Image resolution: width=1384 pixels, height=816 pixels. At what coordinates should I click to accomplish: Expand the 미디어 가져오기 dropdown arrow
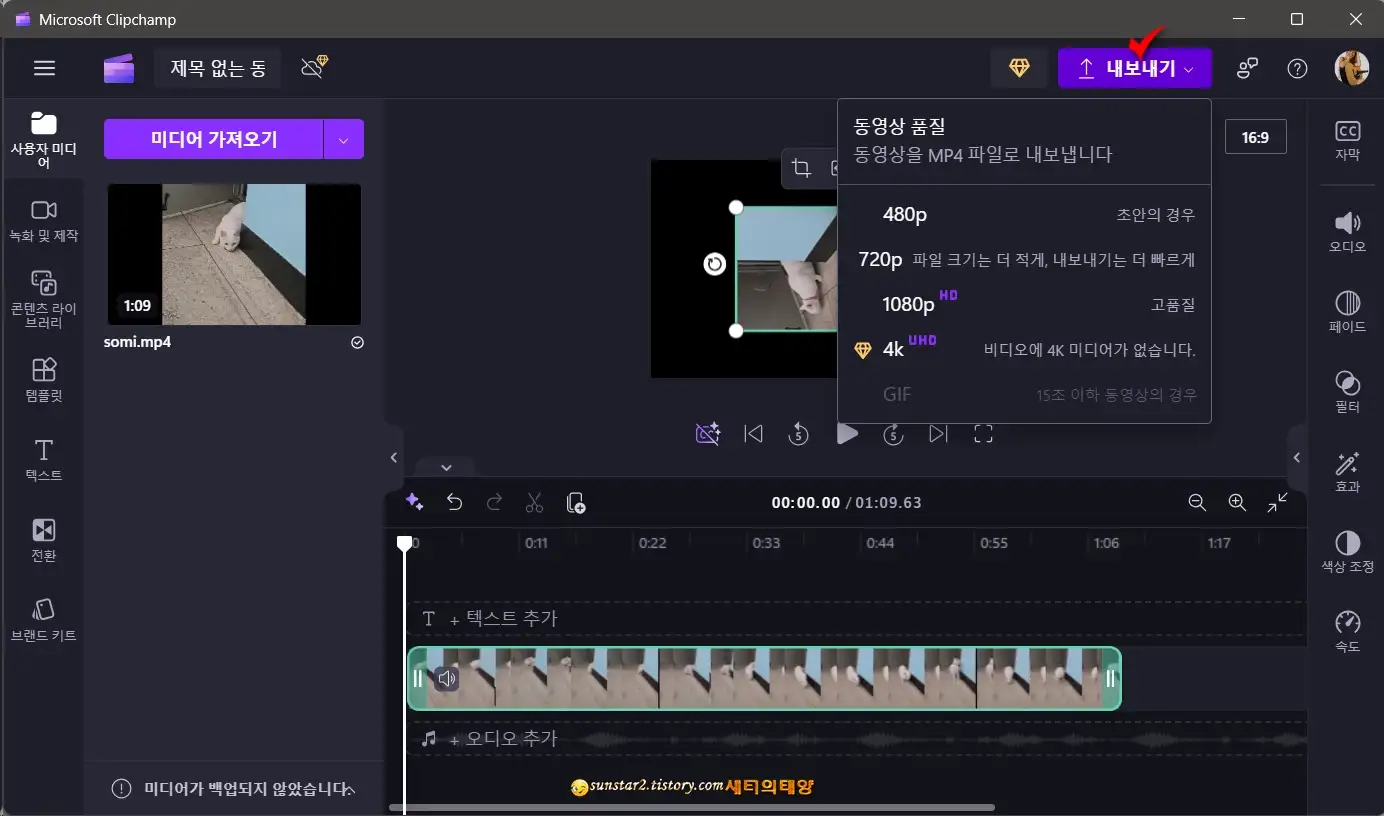(344, 138)
